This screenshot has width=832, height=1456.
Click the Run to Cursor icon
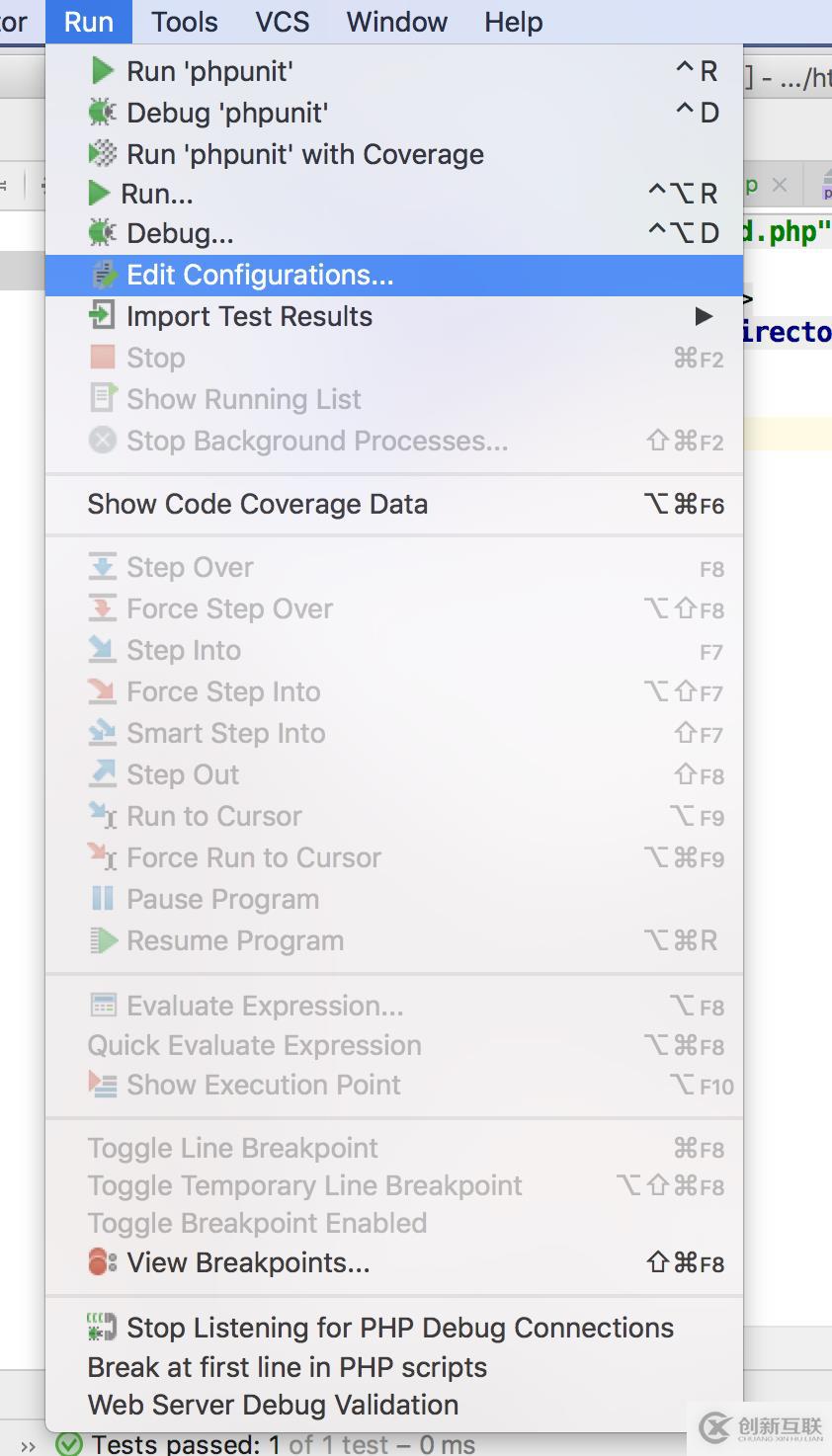tap(102, 816)
